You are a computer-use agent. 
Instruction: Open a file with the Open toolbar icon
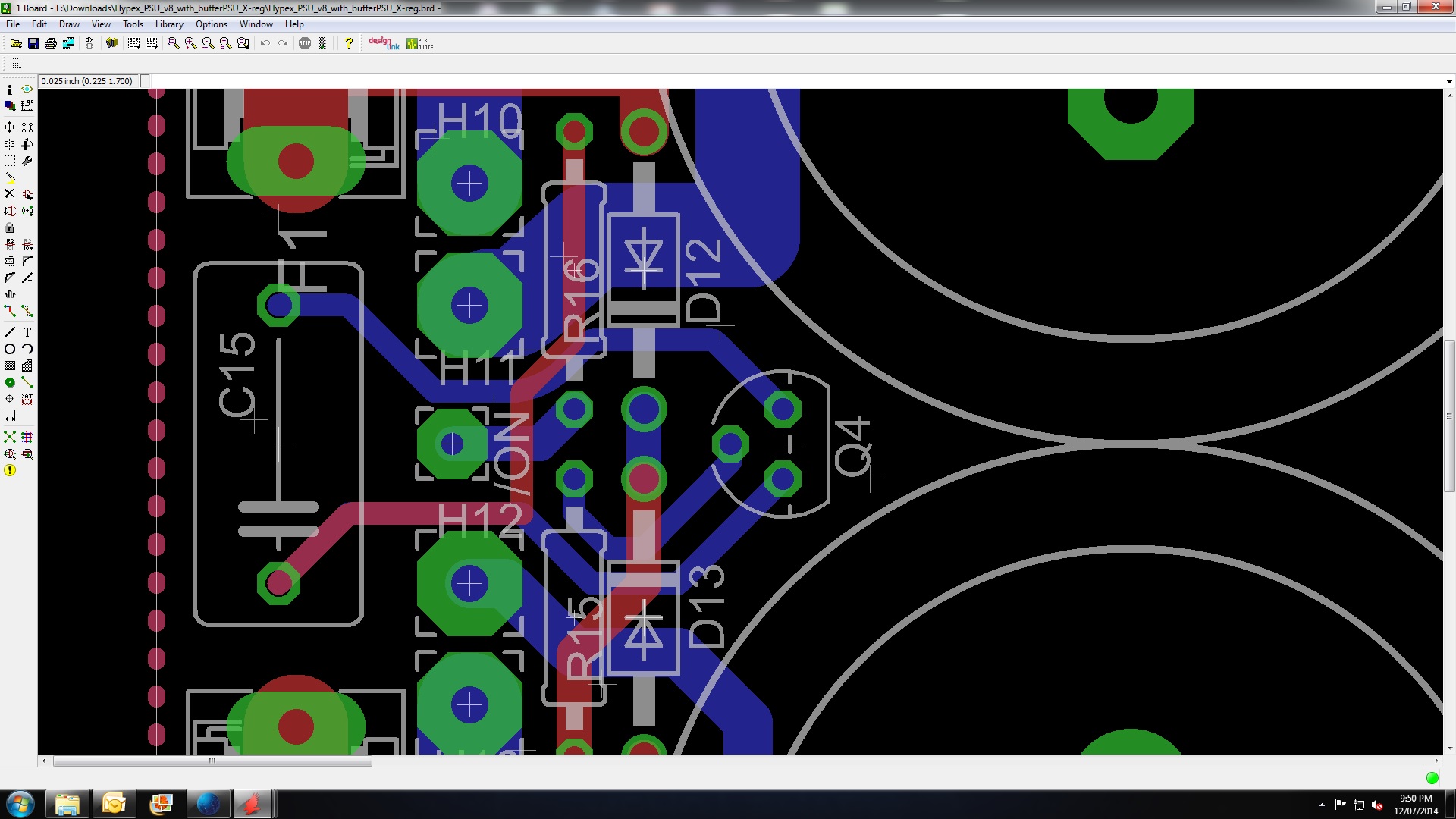click(x=15, y=43)
